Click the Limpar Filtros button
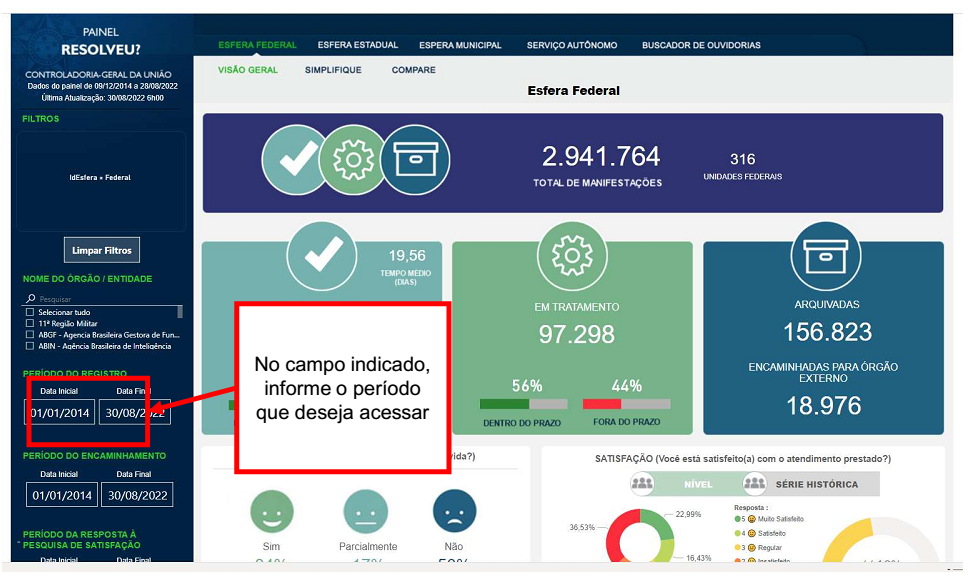The height and width of the screenshot is (582, 968). click(102, 250)
